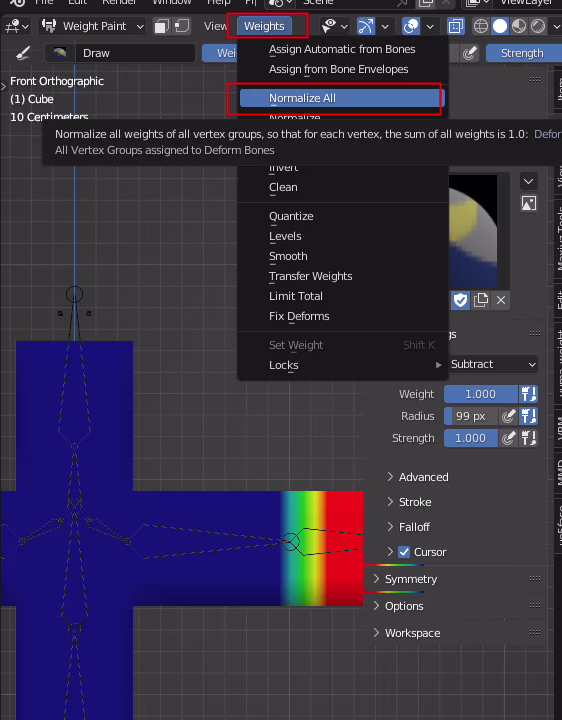Select Levels from the Weights menu

point(342,236)
